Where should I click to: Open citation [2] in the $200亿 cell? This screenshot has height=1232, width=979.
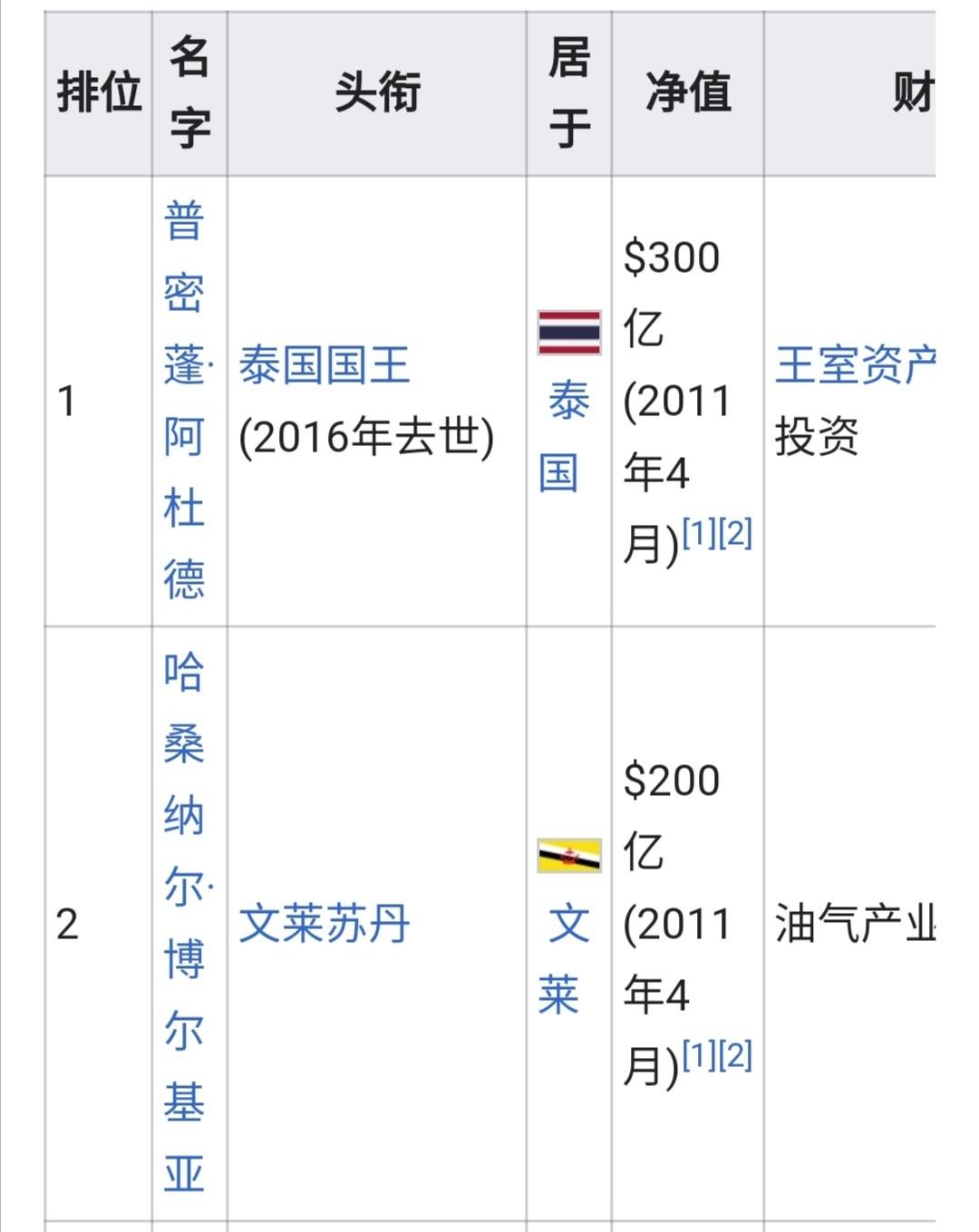tap(735, 1055)
